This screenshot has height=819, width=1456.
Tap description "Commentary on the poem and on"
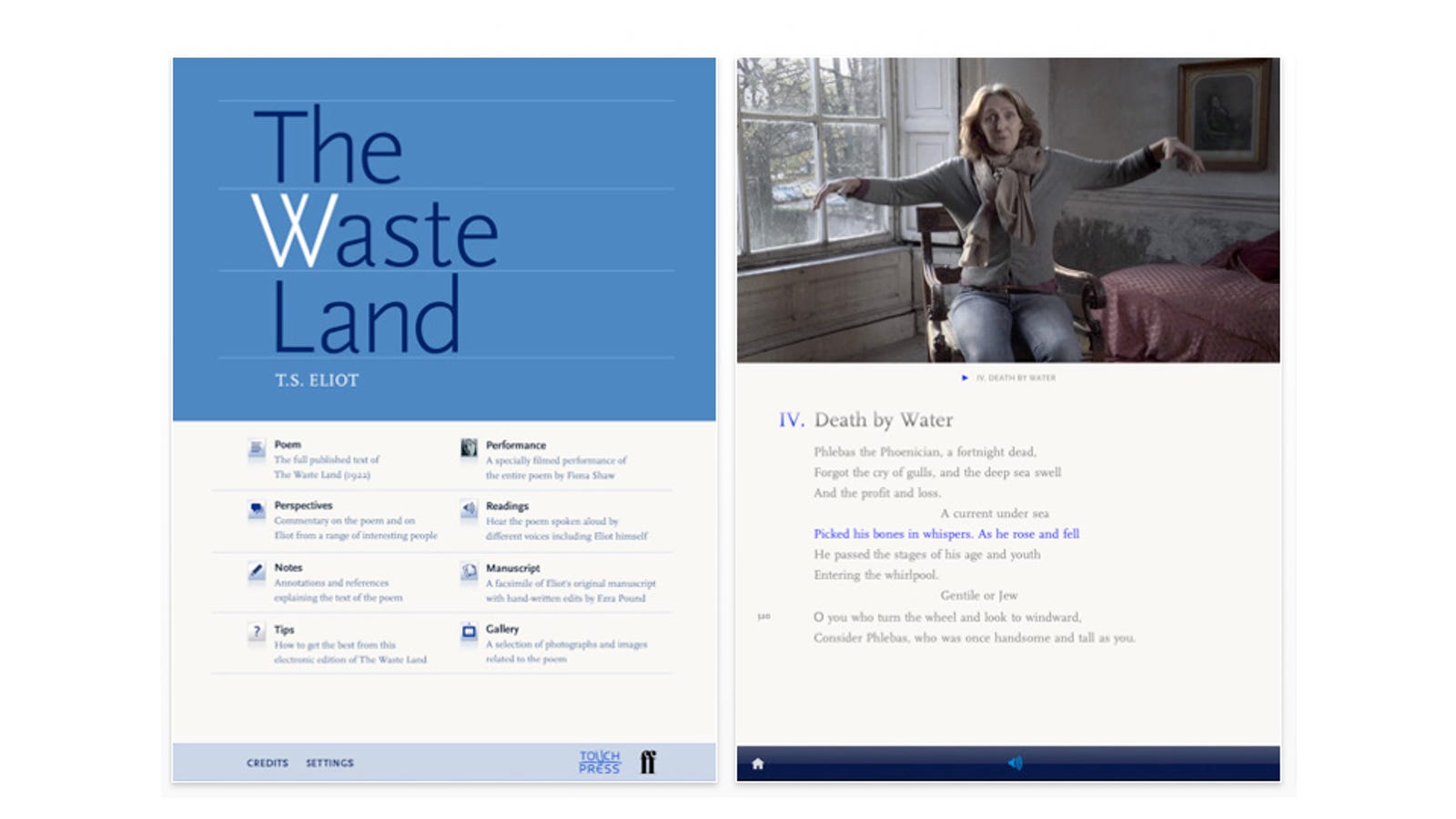point(344,521)
